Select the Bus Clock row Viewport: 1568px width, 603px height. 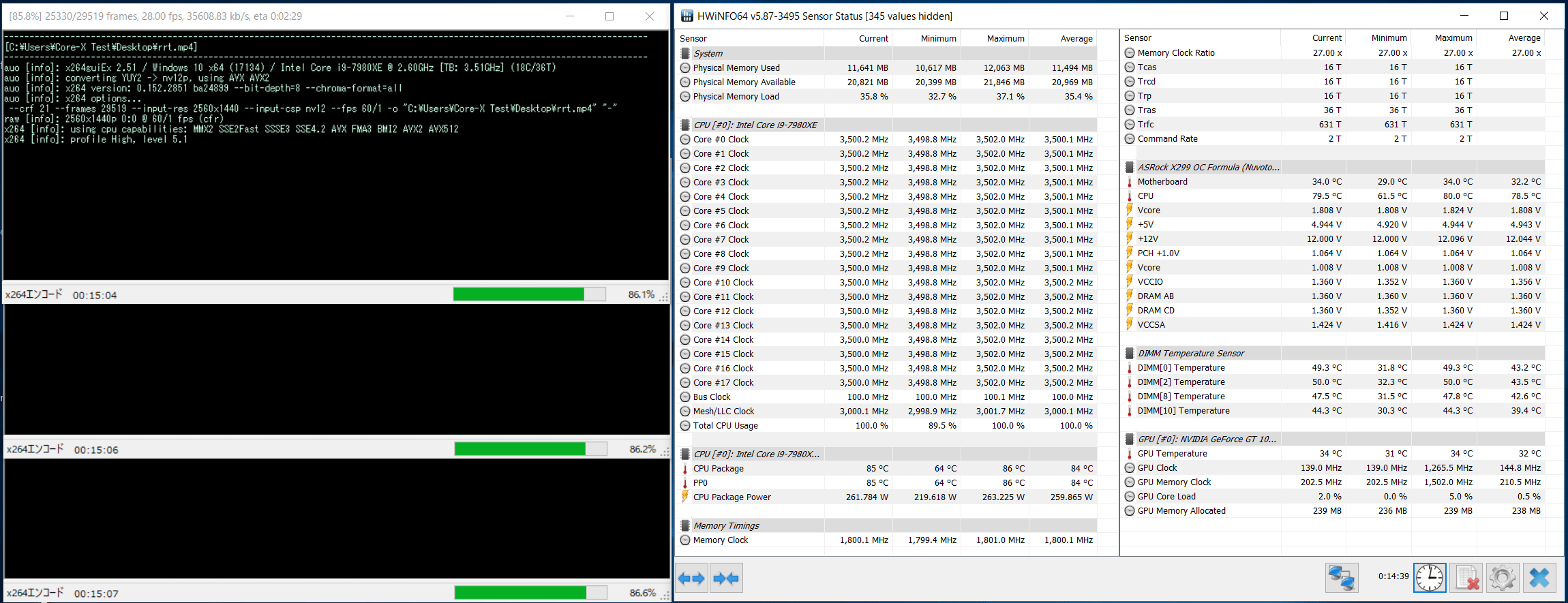point(887,397)
